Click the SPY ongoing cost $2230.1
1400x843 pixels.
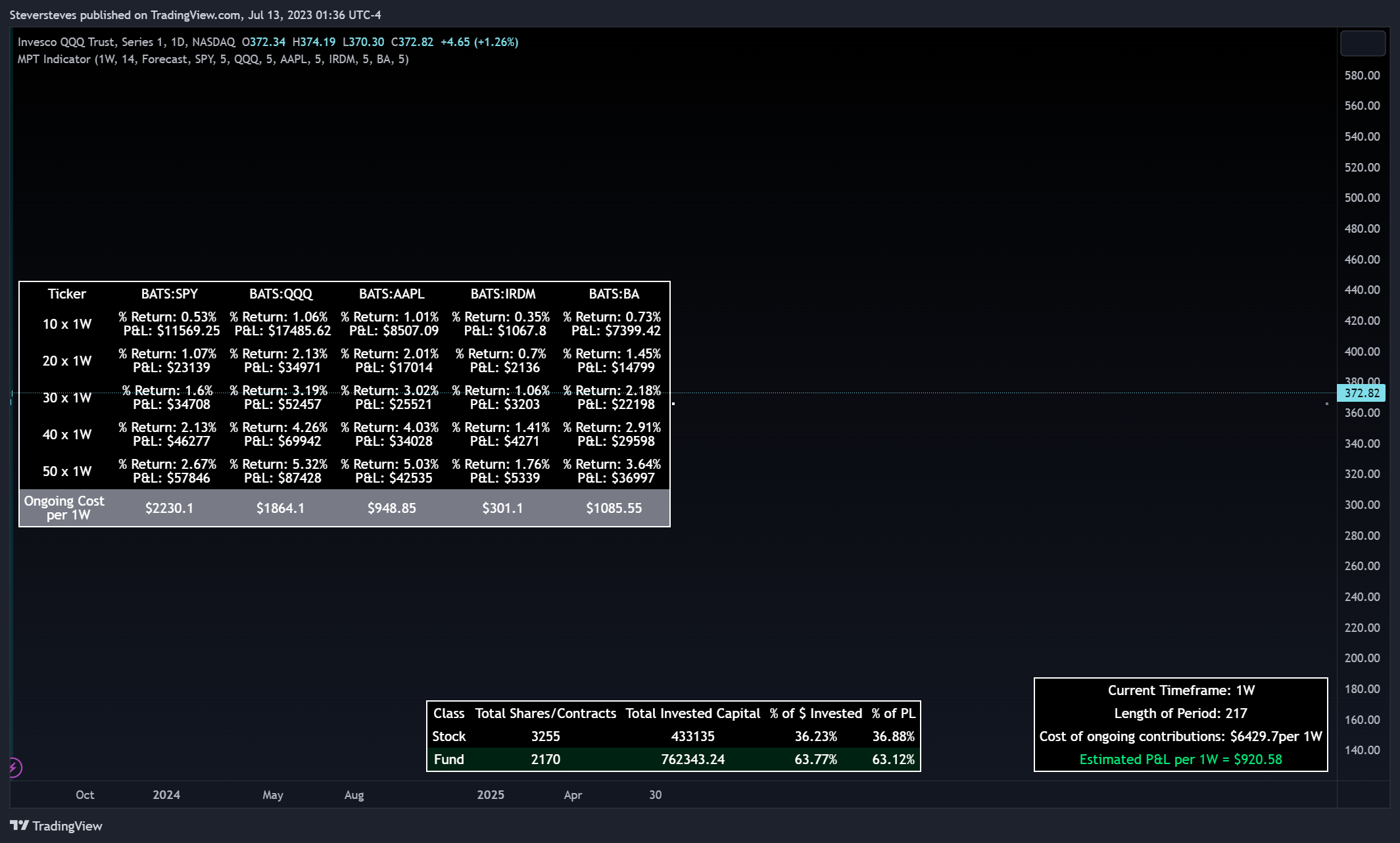[169, 508]
